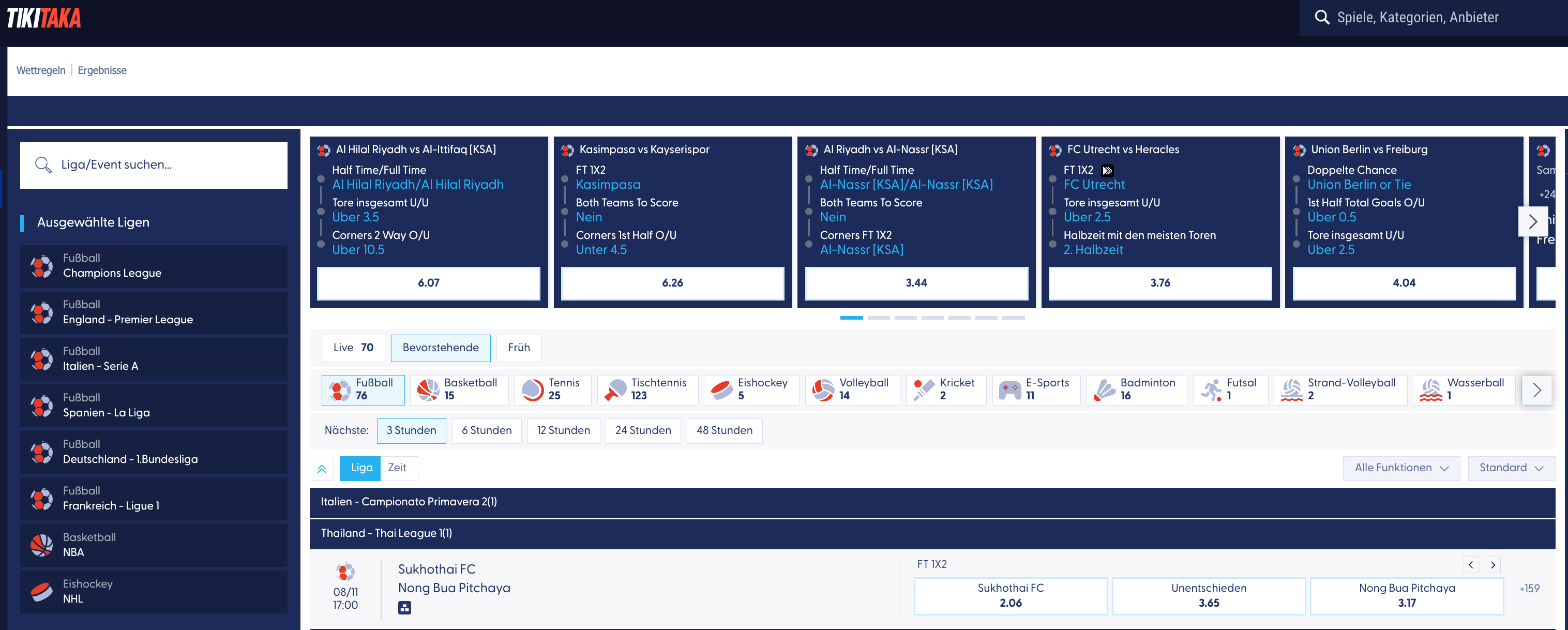Select the Kricket sport filter icon
Viewport: 1568px width, 630px height.
point(924,389)
